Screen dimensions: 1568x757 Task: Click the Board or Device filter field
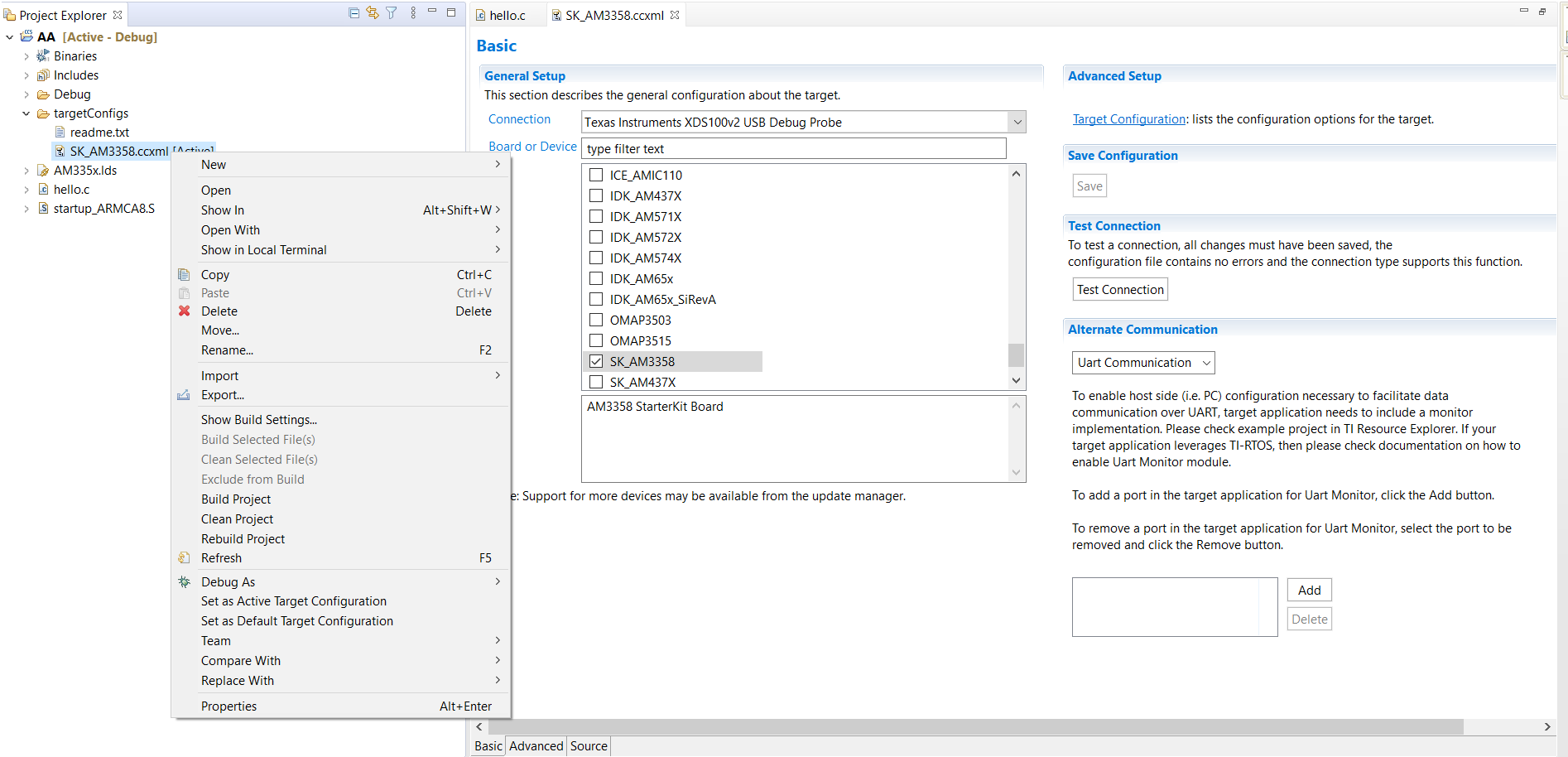click(792, 148)
